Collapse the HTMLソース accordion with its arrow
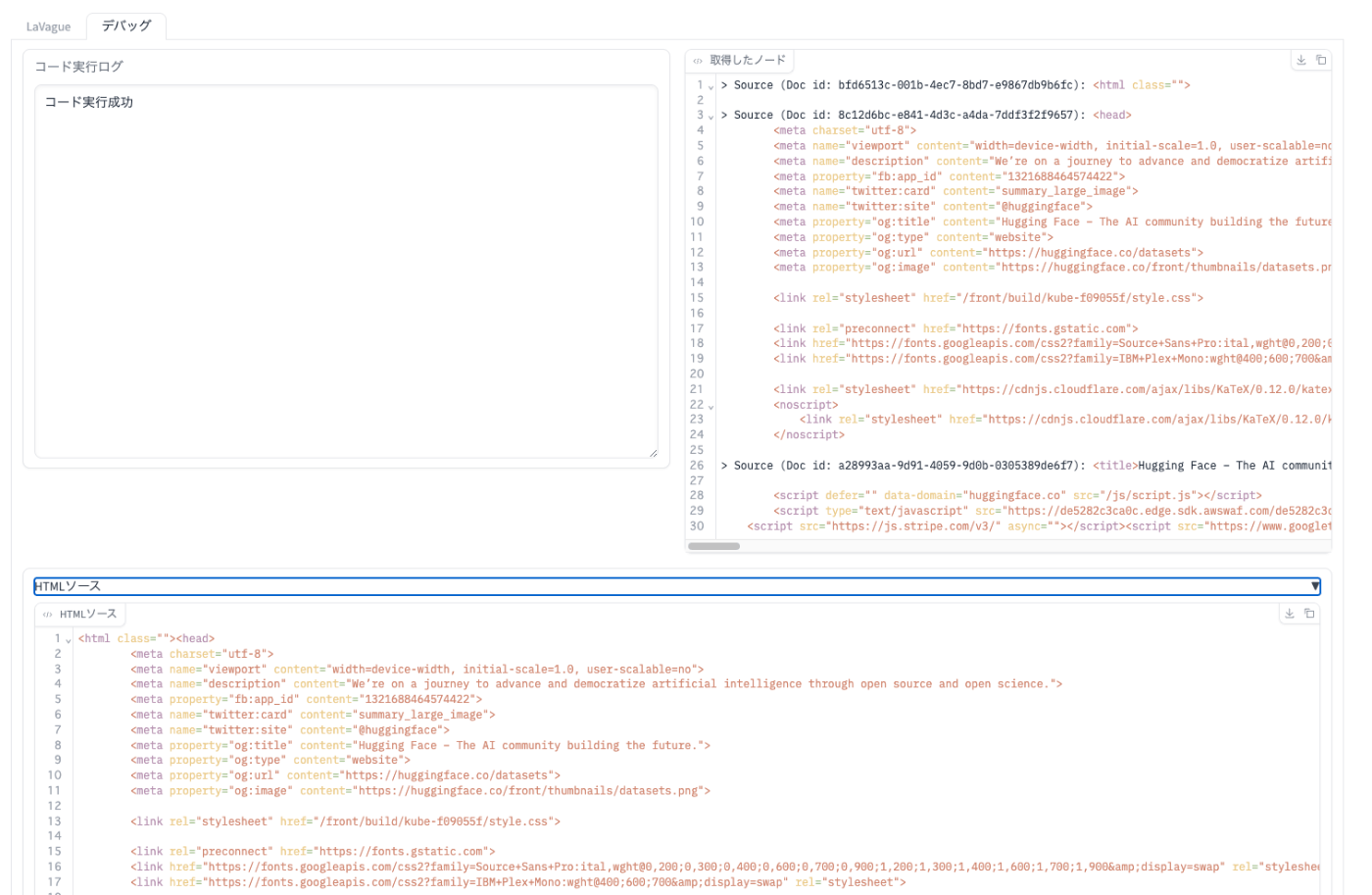Image resolution: width=1372 pixels, height=895 pixels. [x=1315, y=586]
